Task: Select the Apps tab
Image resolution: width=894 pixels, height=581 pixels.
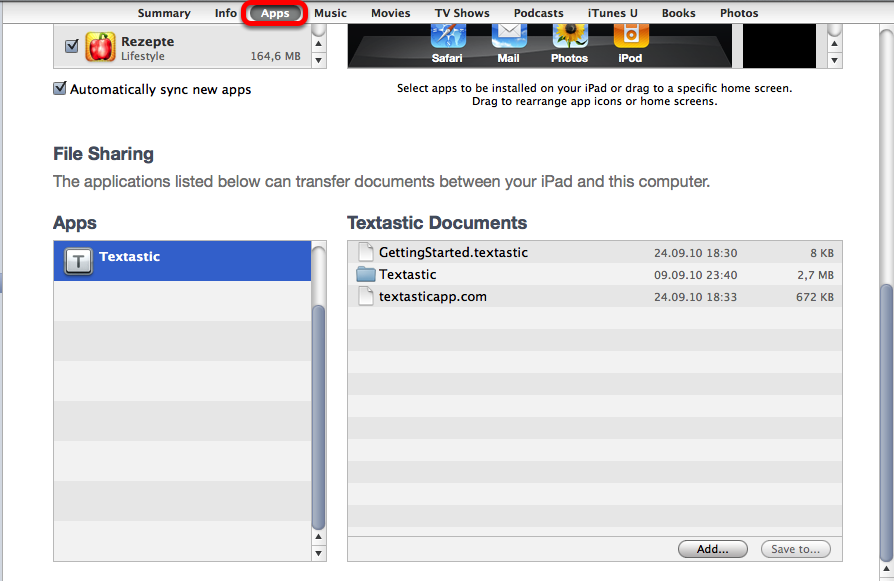Action: pyautogui.click(x=275, y=13)
